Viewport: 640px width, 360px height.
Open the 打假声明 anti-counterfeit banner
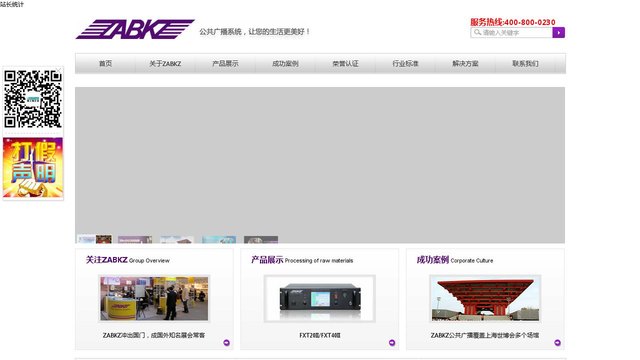(33, 168)
